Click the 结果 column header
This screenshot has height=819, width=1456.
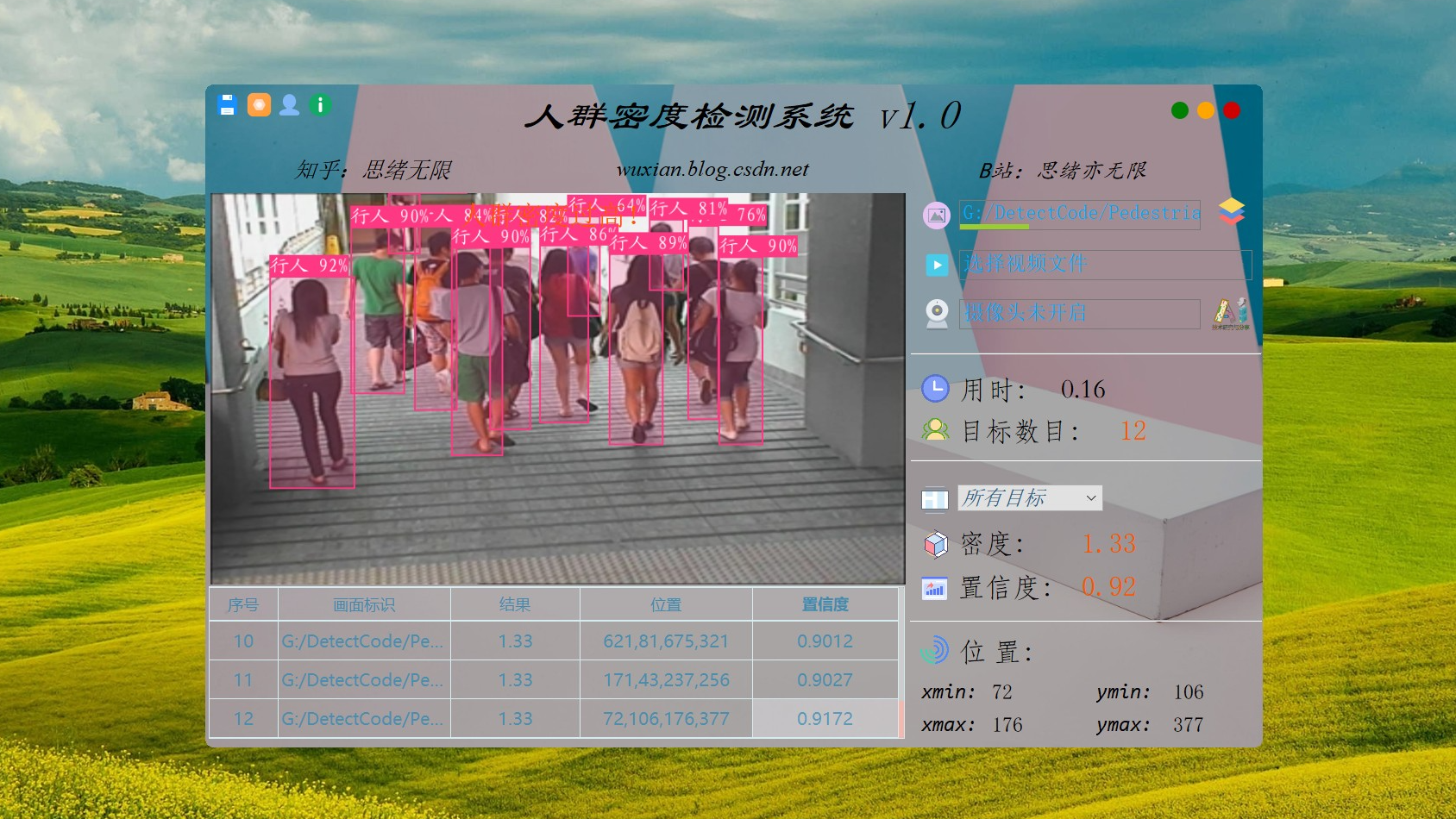(x=515, y=604)
